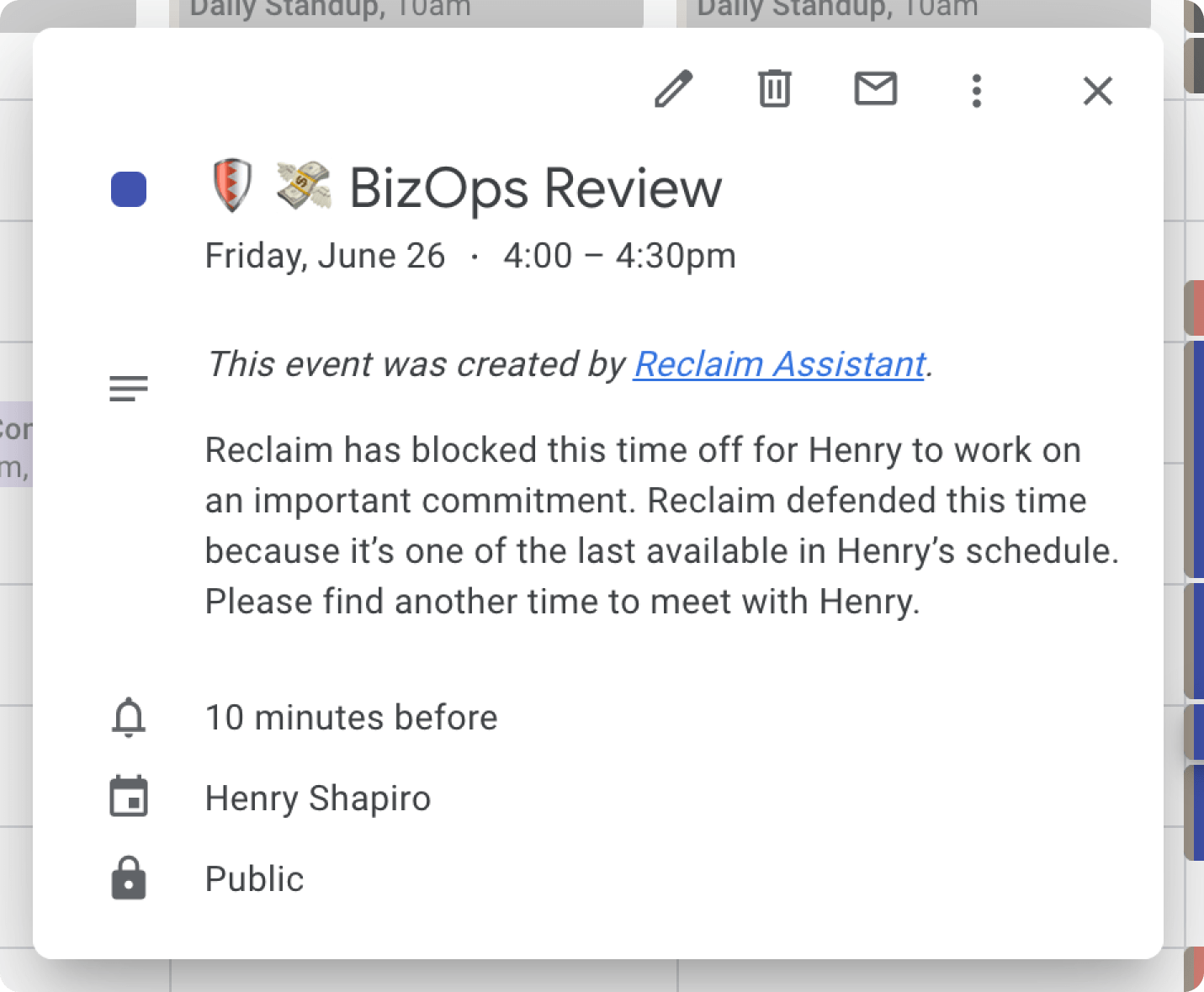Click the notification bell icon
This screenshot has width=1204, height=992.
click(129, 718)
